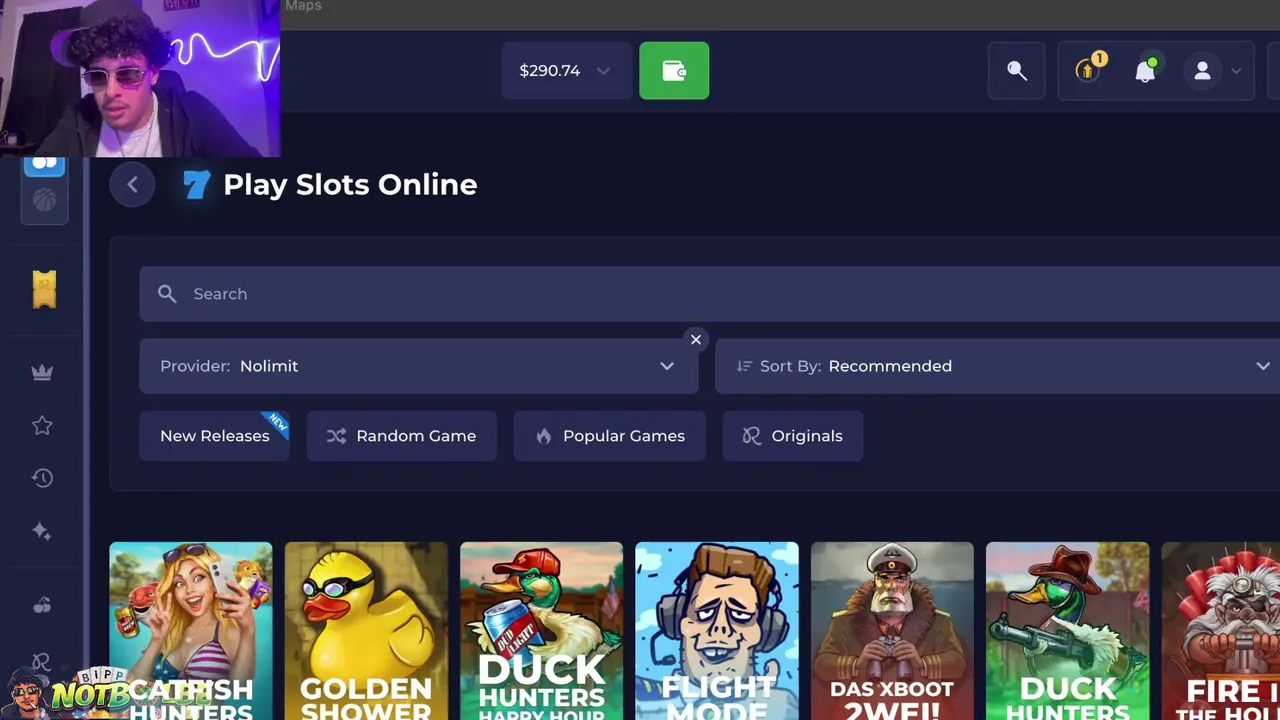Open the basketball sports sidebar icon
The height and width of the screenshot is (720, 1280).
(44, 200)
